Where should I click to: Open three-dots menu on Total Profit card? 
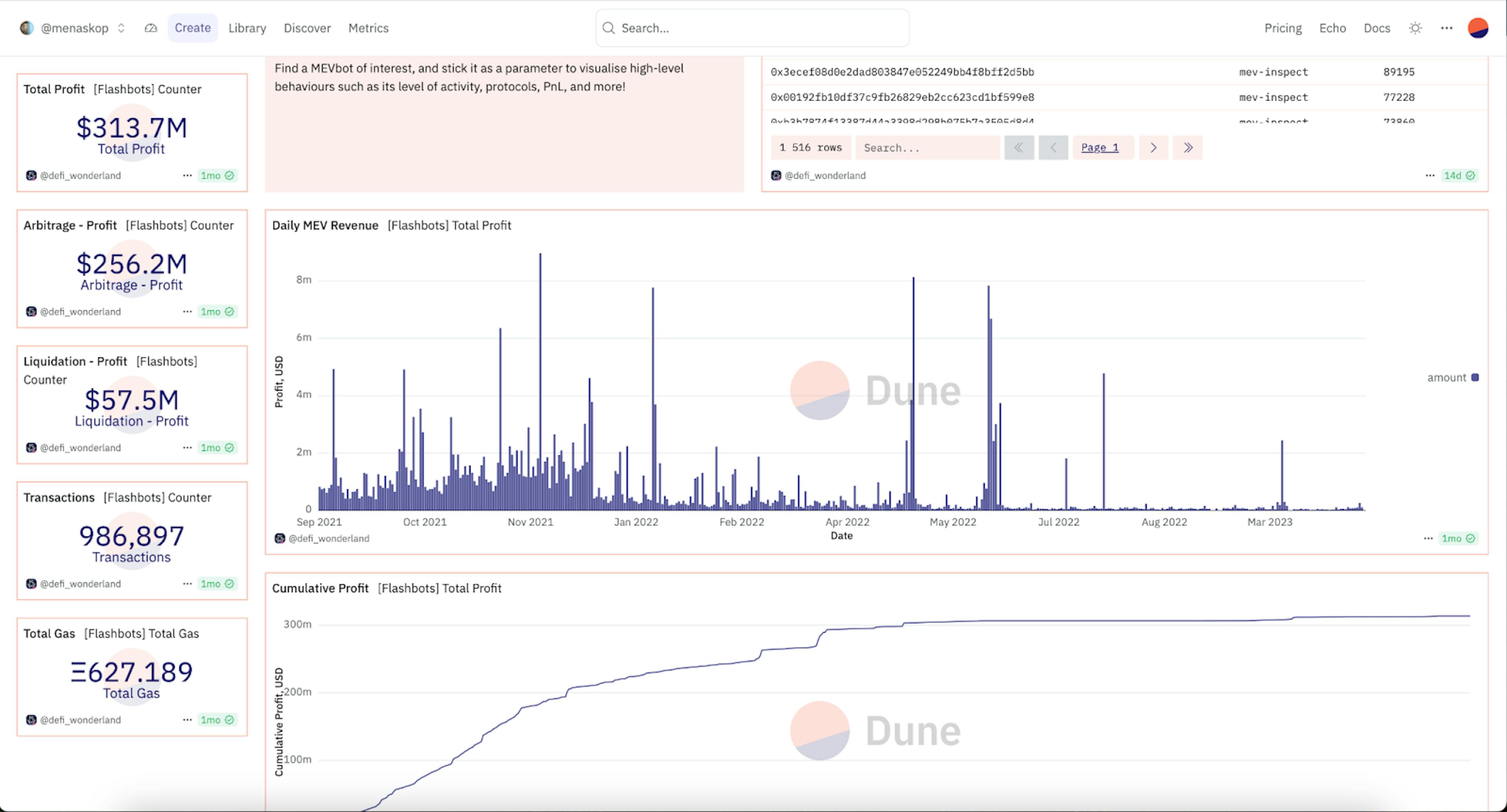[187, 175]
